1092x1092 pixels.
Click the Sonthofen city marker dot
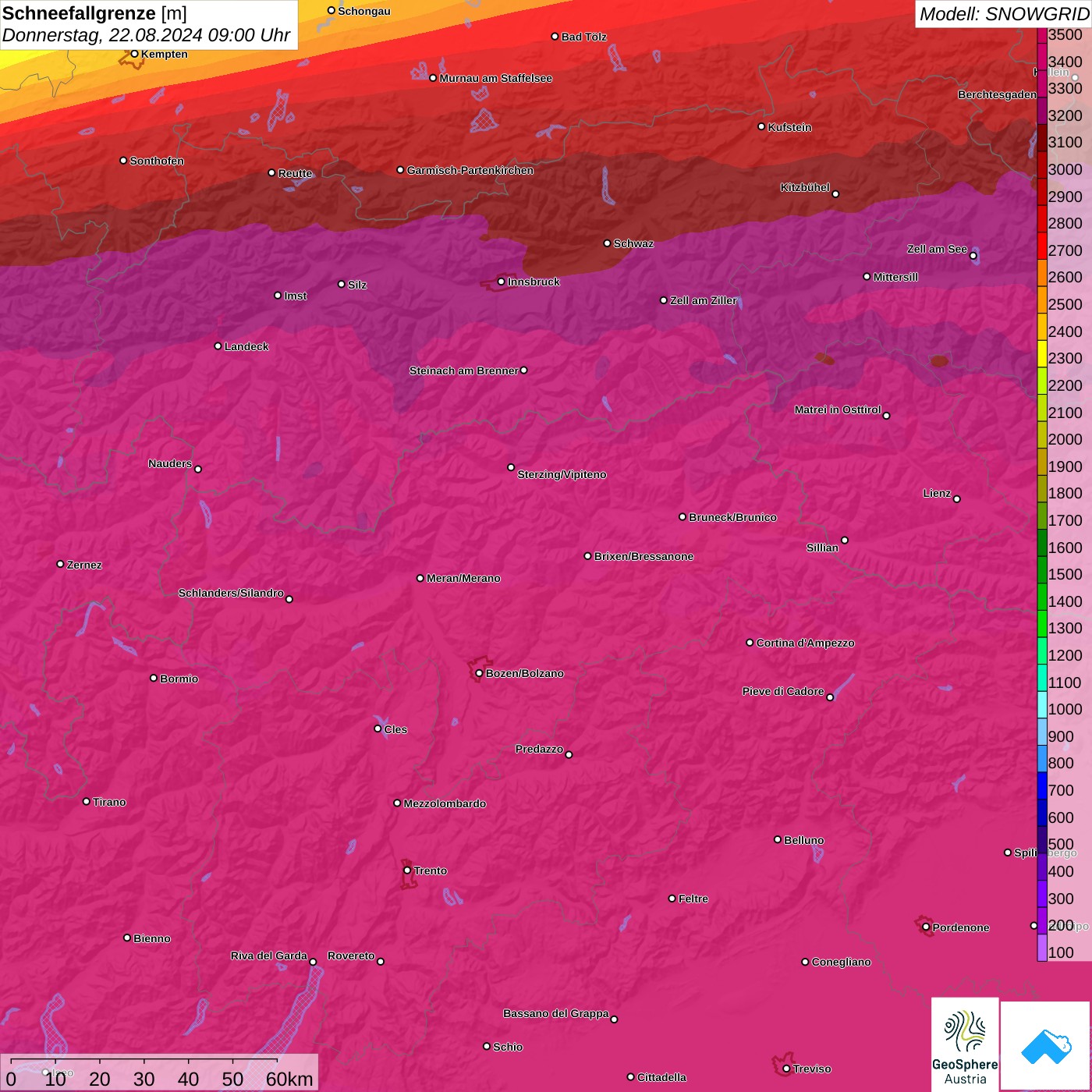click(x=123, y=161)
